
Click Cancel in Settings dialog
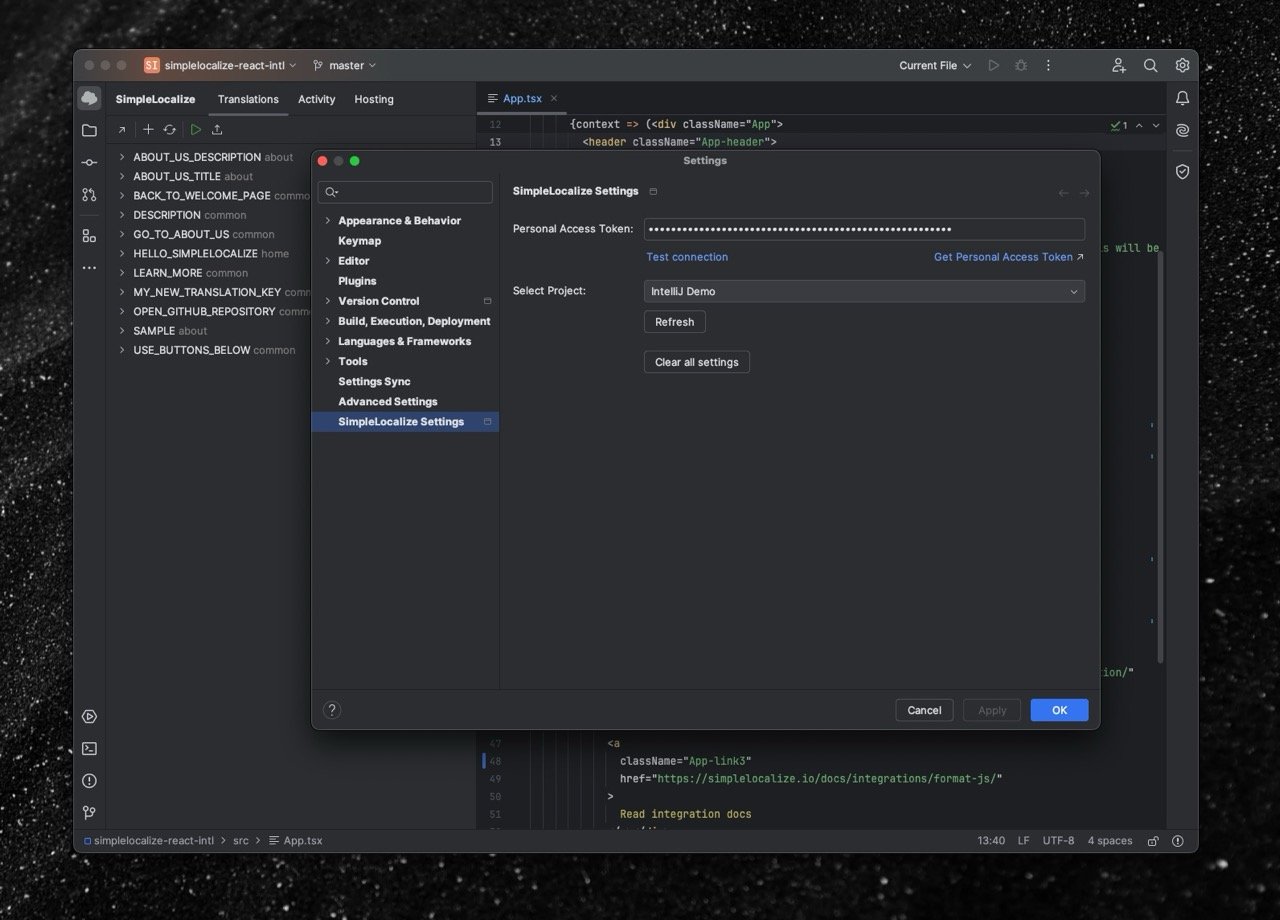[x=924, y=710]
